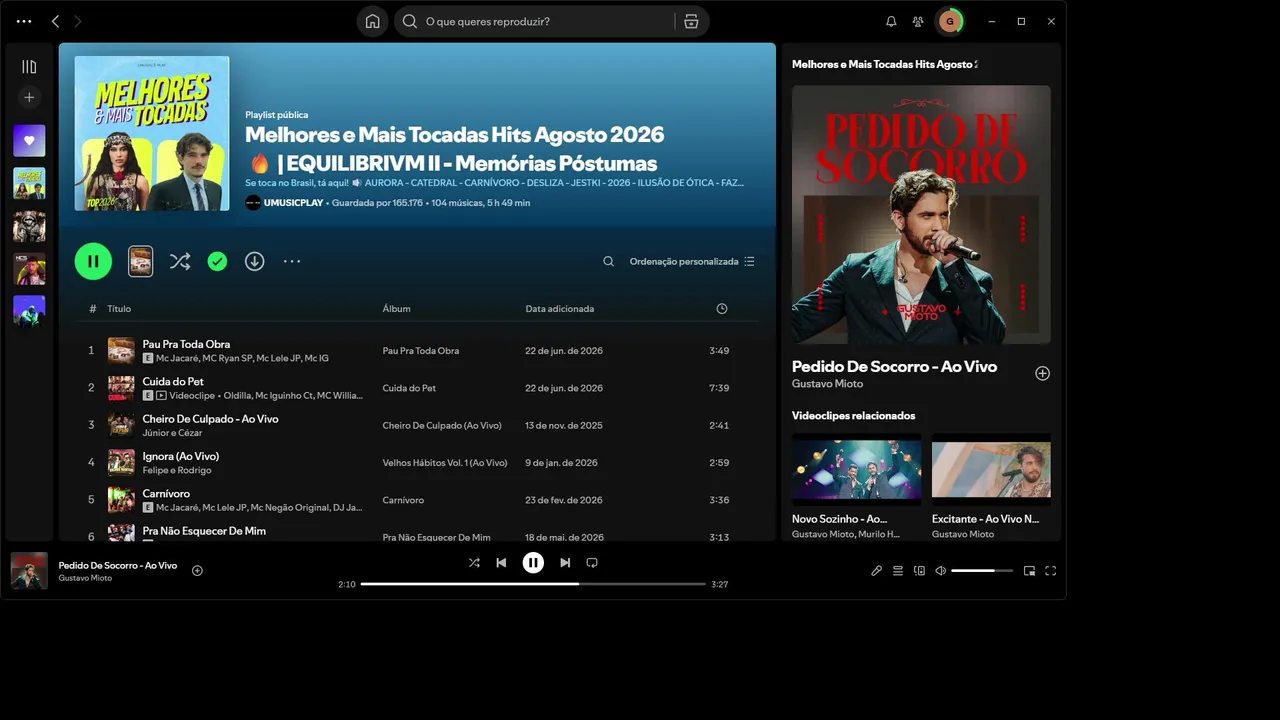Show the friends activity panel
This screenshot has width=1280, height=720.
(918, 21)
